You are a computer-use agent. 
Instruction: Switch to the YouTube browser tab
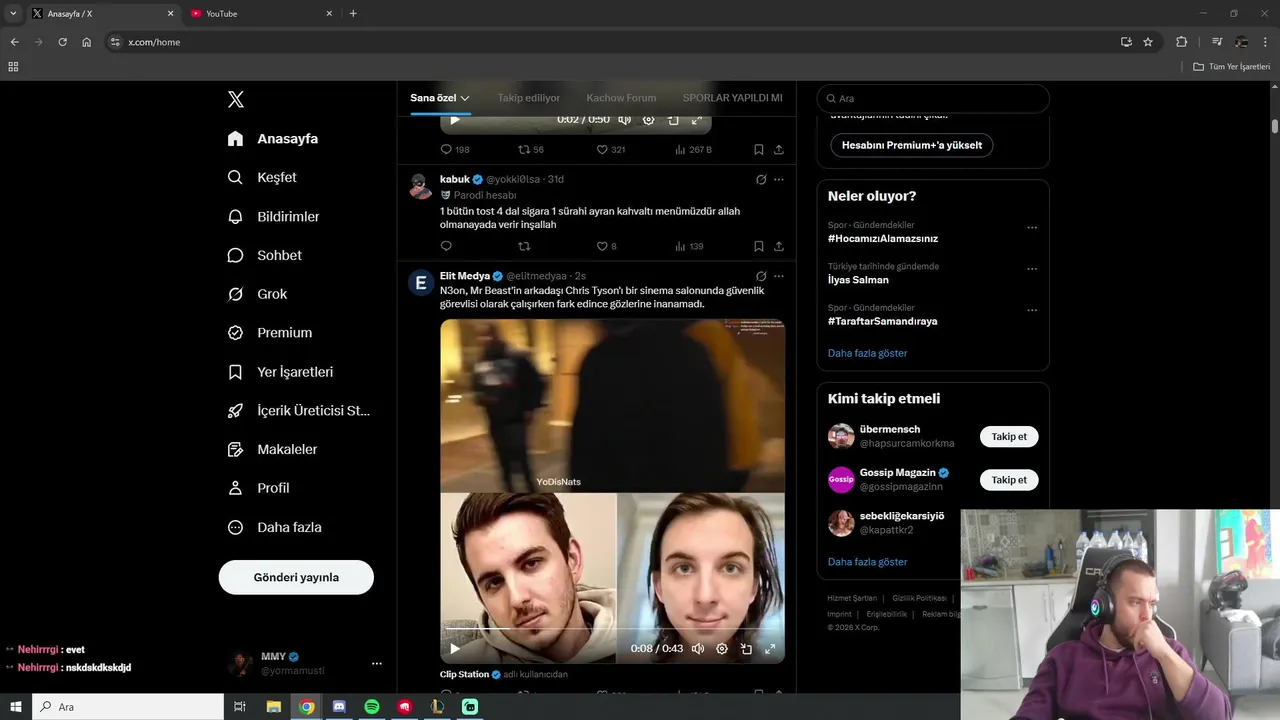tap(262, 14)
